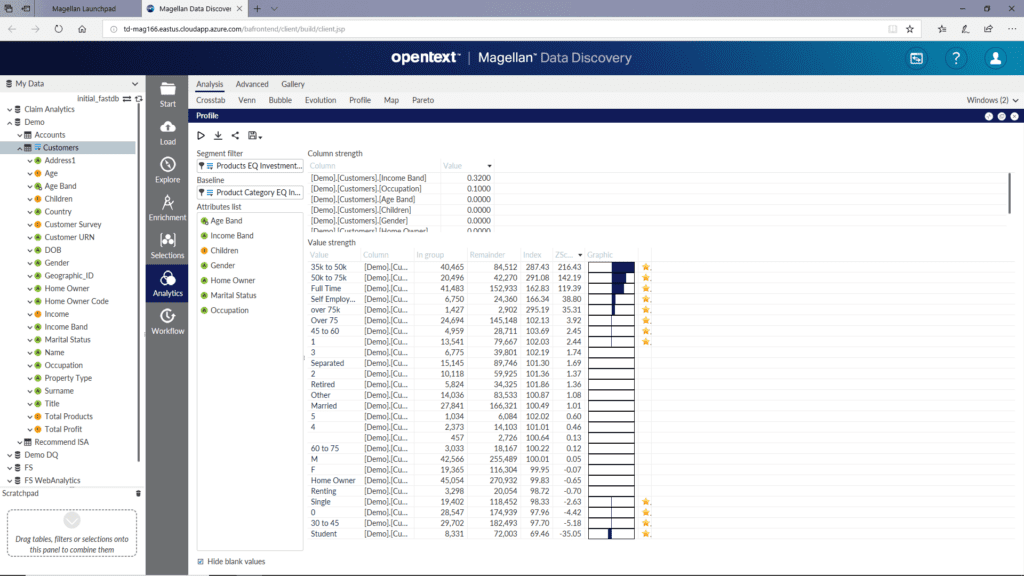Expand the Accounts table node
Viewport: 1024px width, 576px height.
click(20, 135)
